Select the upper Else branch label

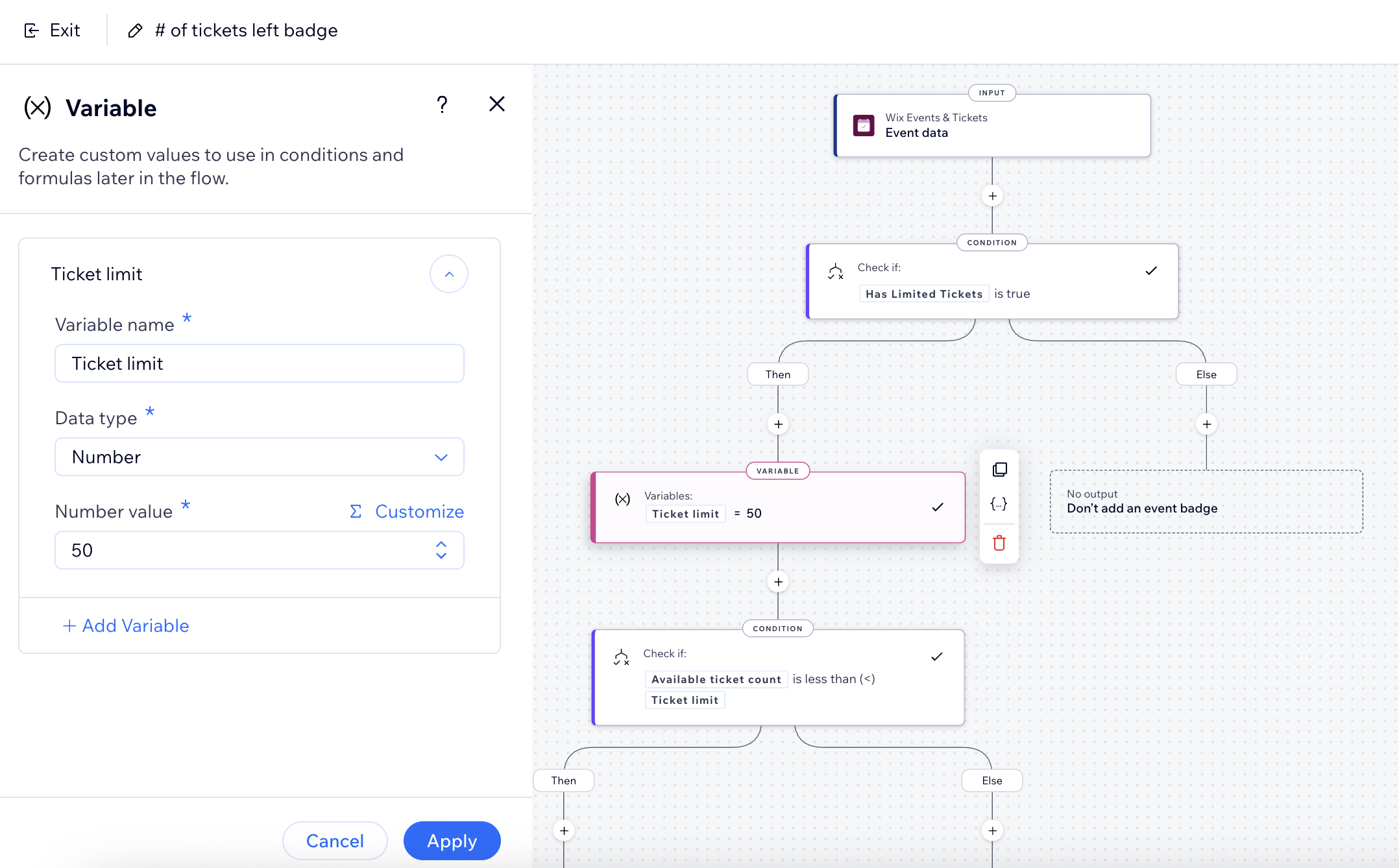(1206, 374)
